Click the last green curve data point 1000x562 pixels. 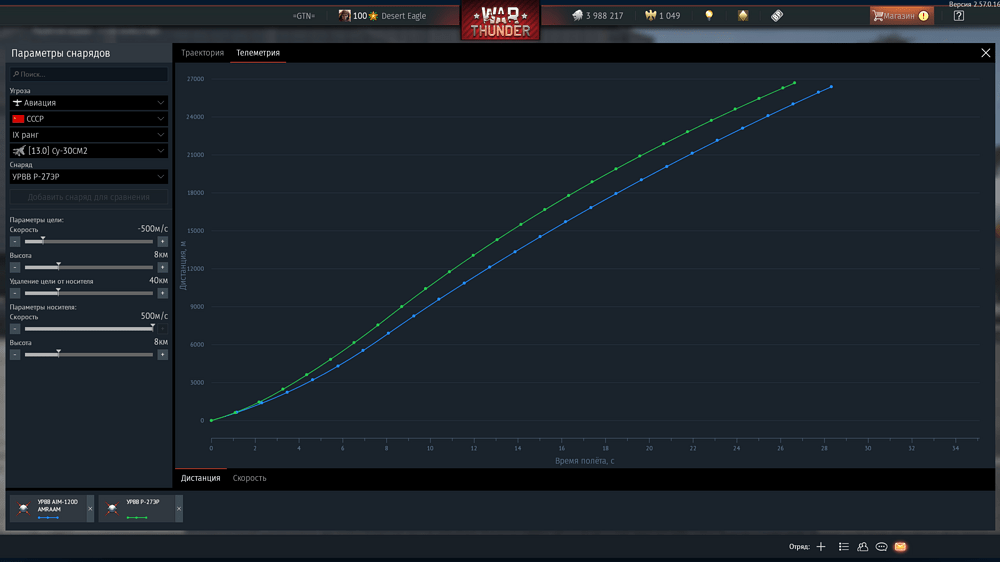(794, 83)
